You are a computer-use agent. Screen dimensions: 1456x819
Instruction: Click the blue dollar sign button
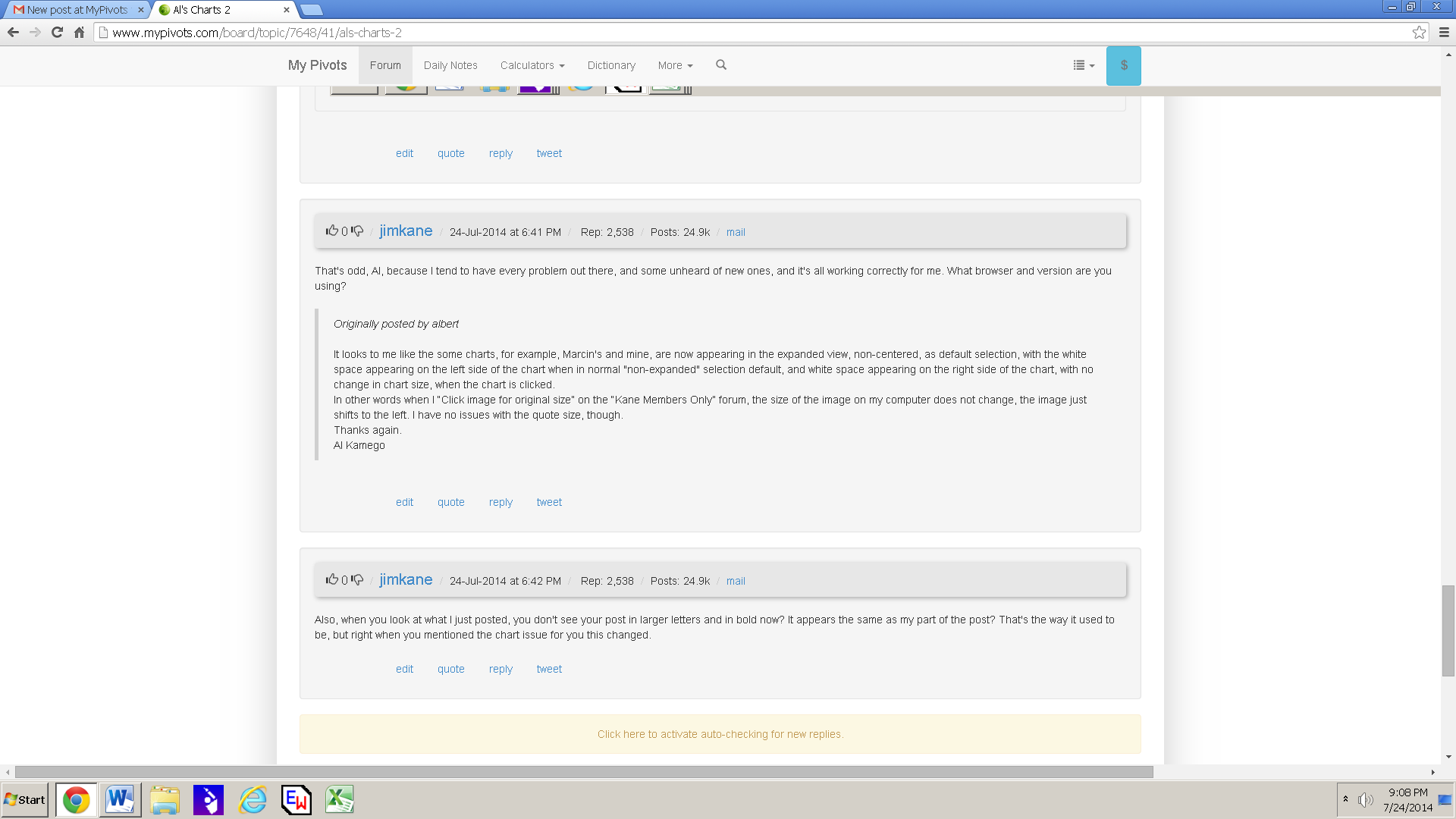tap(1124, 66)
